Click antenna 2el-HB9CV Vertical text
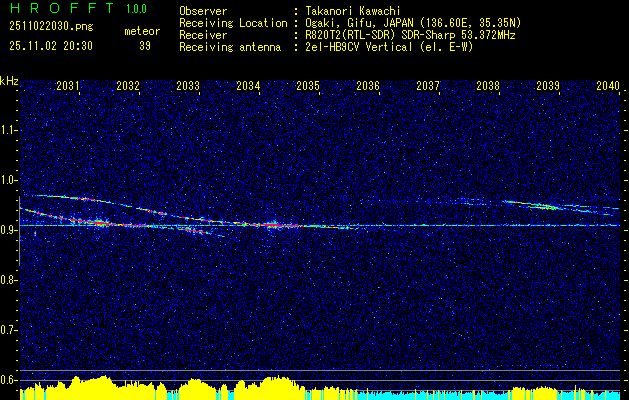 point(389,47)
